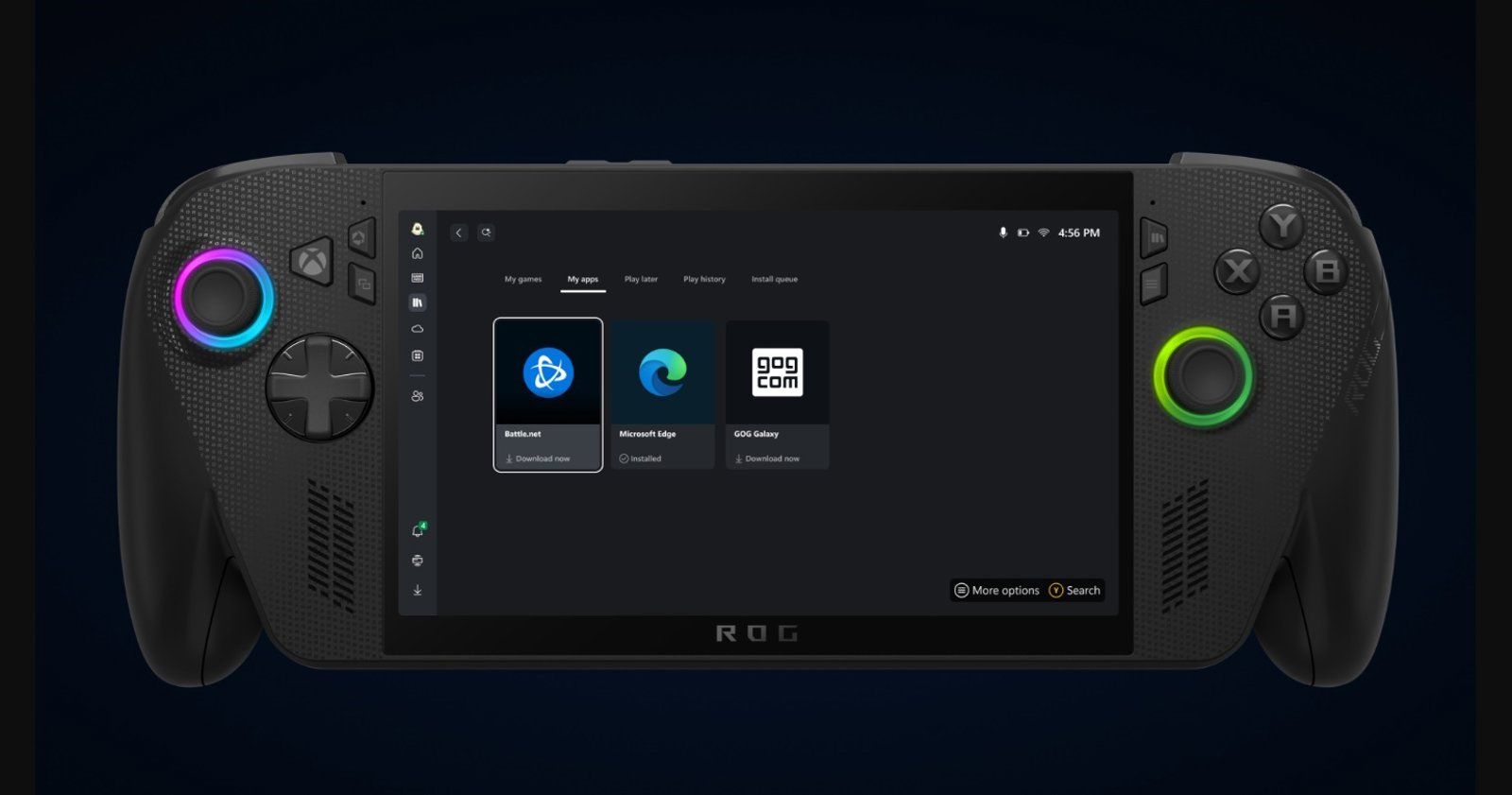Select the My Library sidebar icon

point(418,302)
